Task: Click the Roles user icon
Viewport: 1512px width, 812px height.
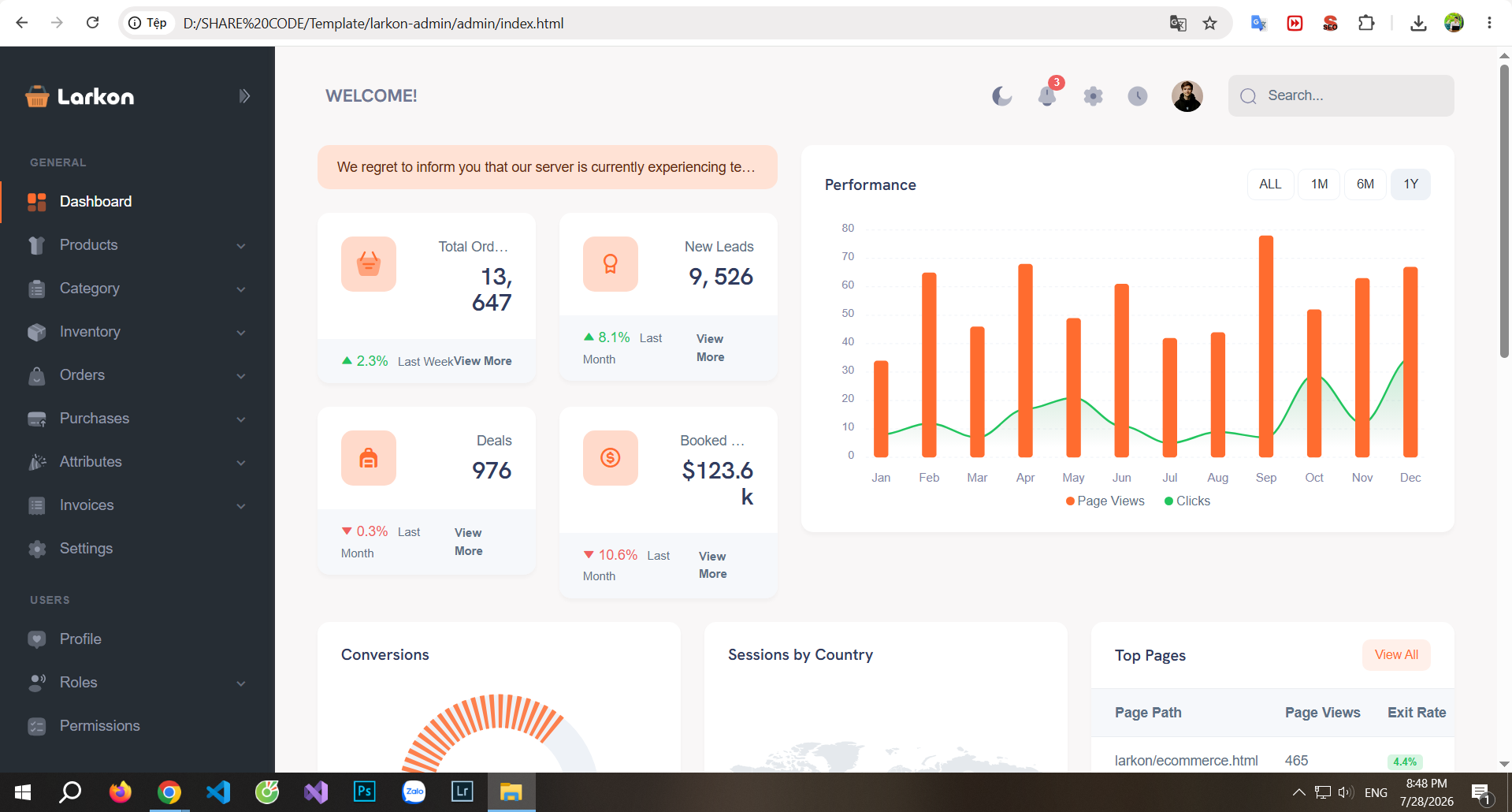Action: 36,683
